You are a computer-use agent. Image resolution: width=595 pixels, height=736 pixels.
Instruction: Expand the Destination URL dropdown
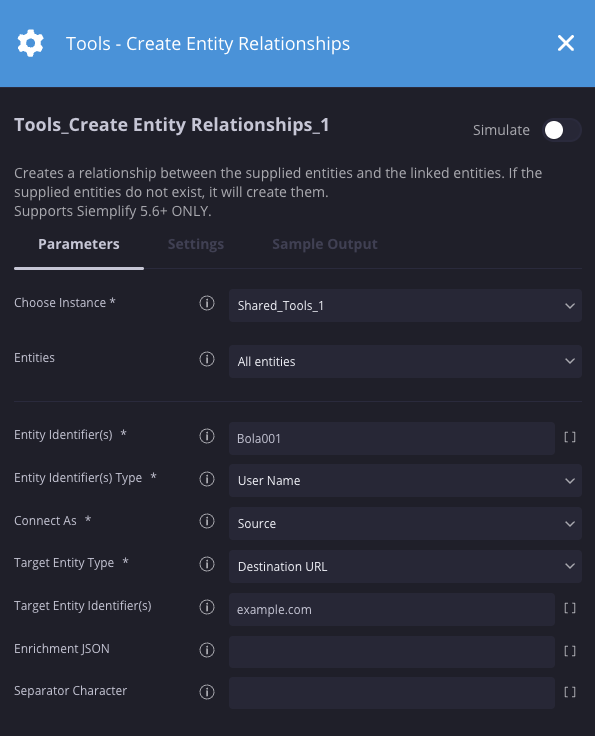coord(405,567)
